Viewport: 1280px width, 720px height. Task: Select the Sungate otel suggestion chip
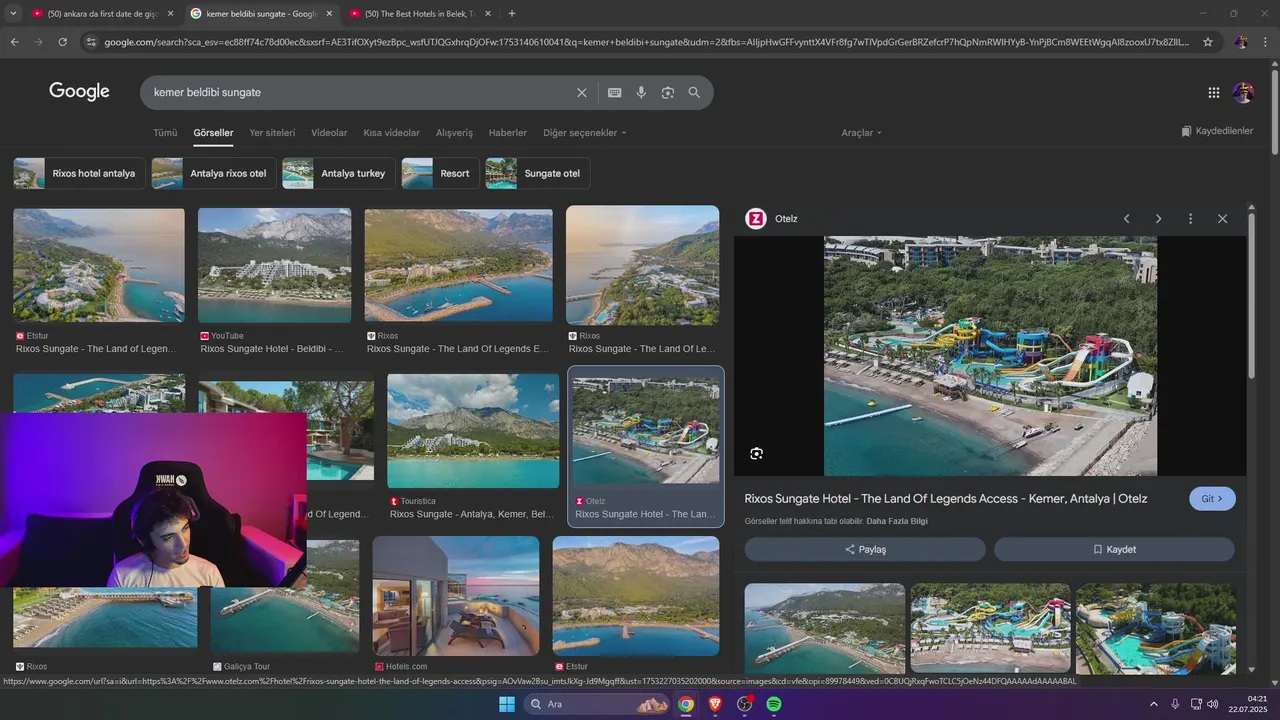(x=537, y=173)
